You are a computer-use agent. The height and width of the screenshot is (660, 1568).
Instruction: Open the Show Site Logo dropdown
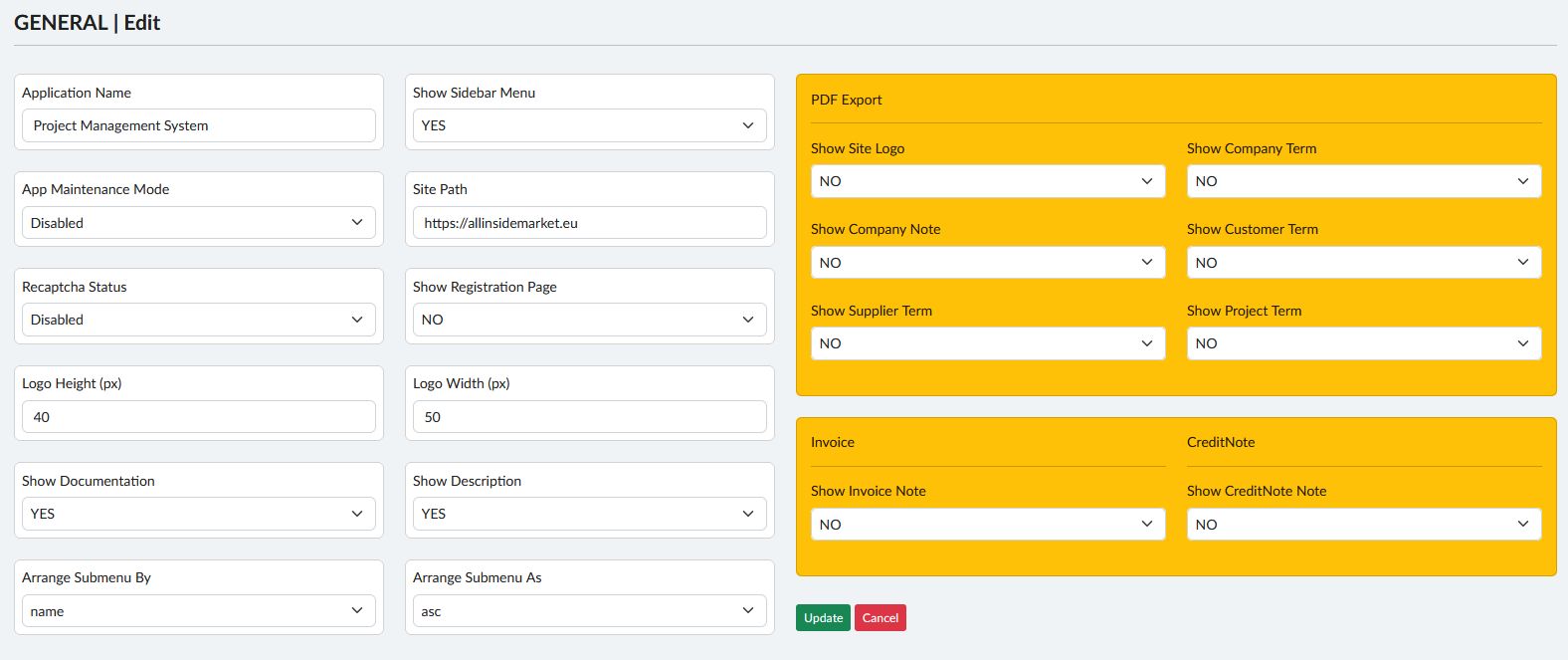click(x=987, y=181)
